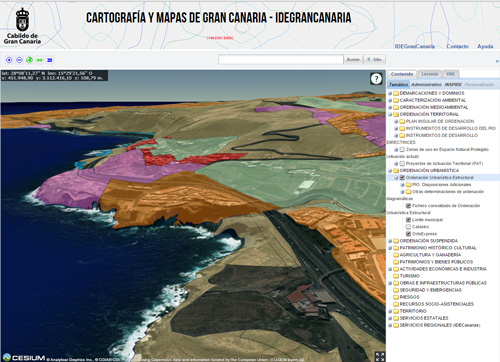Viewport: 500px width, 362px height.
Task: Select Otras determinaciones de ordenación tree item
Action: pos(448,192)
